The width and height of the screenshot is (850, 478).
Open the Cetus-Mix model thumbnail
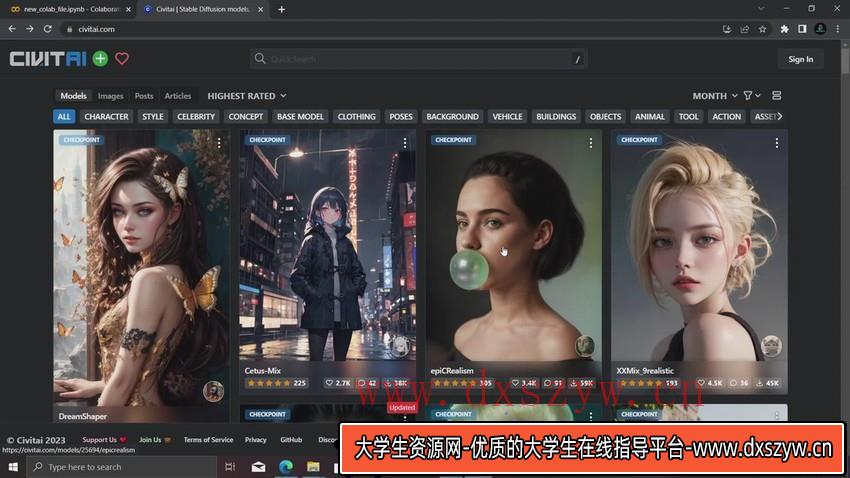click(x=328, y=245)
